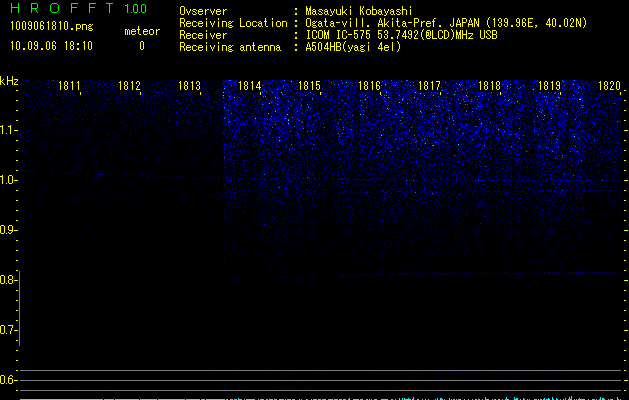Select the file name 1009061810.png
Viewport: 629px width, 400px height.
click(x=52, y=26)
